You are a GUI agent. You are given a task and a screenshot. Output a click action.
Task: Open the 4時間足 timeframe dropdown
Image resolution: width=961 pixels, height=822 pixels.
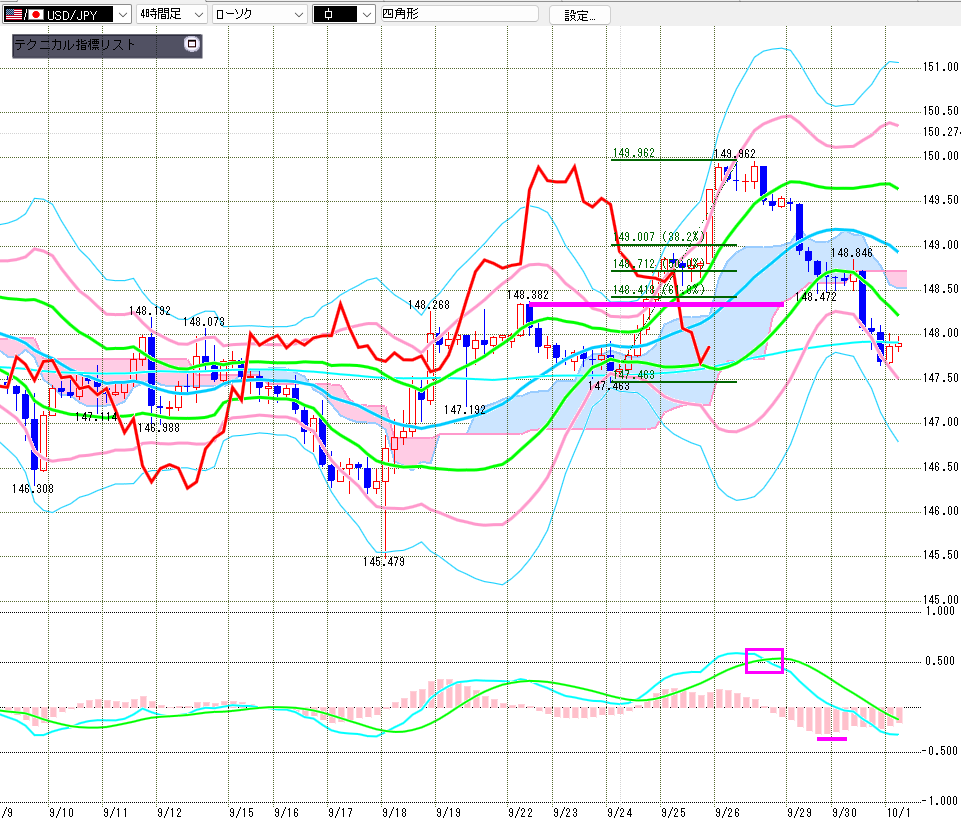(x=197, y=15)
